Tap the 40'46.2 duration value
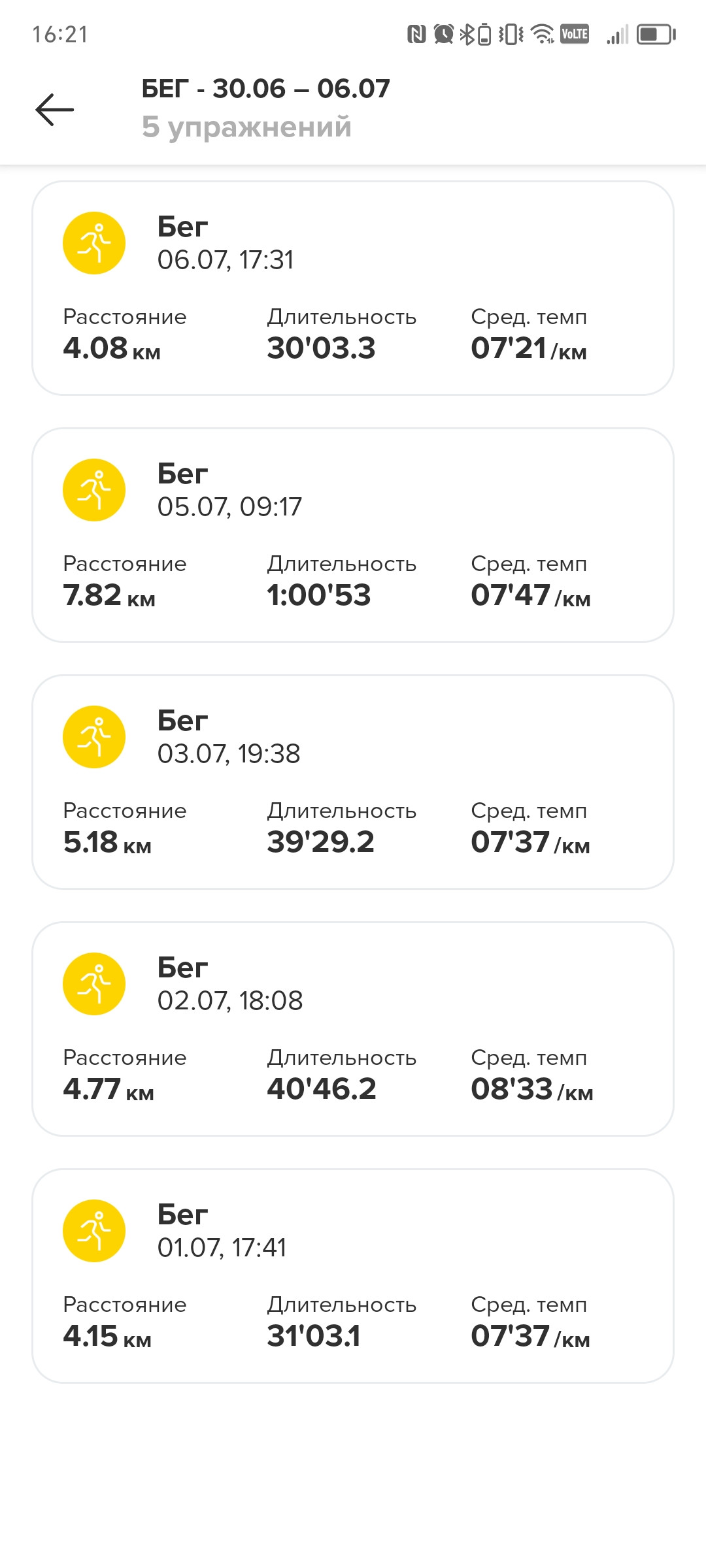Image resolution: width=706 pixels, height=1568 pixels. [x=322, y=1089]
